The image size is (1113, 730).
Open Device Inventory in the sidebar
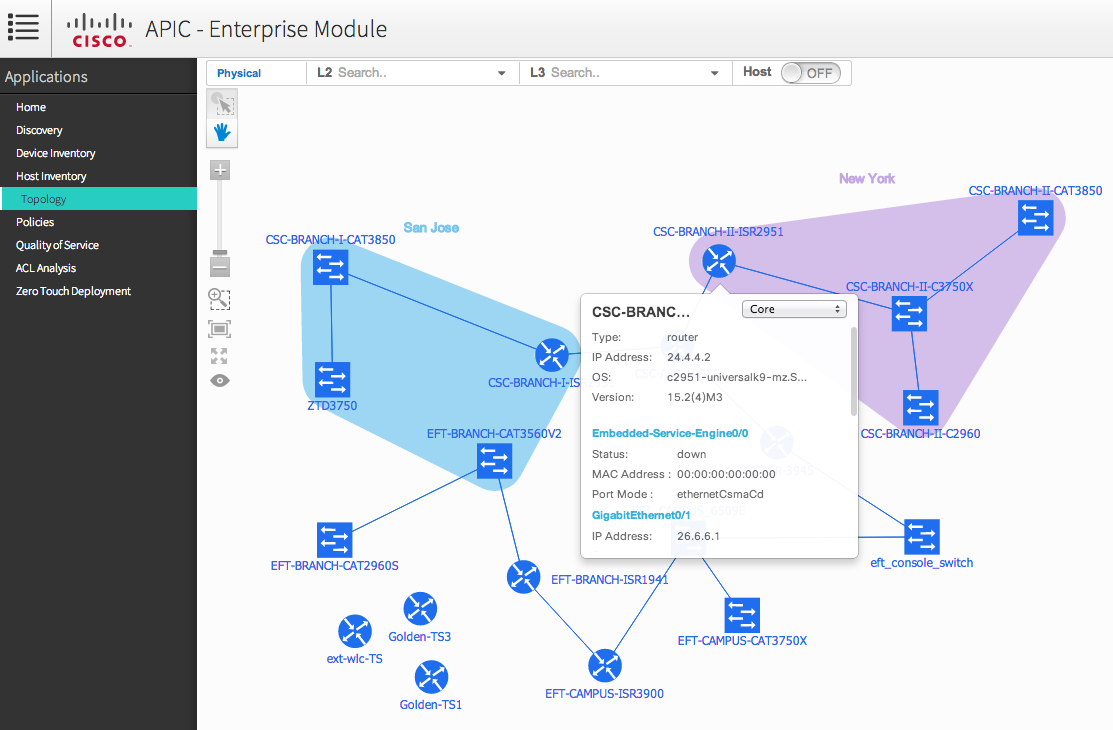click(x=56, y=153)
